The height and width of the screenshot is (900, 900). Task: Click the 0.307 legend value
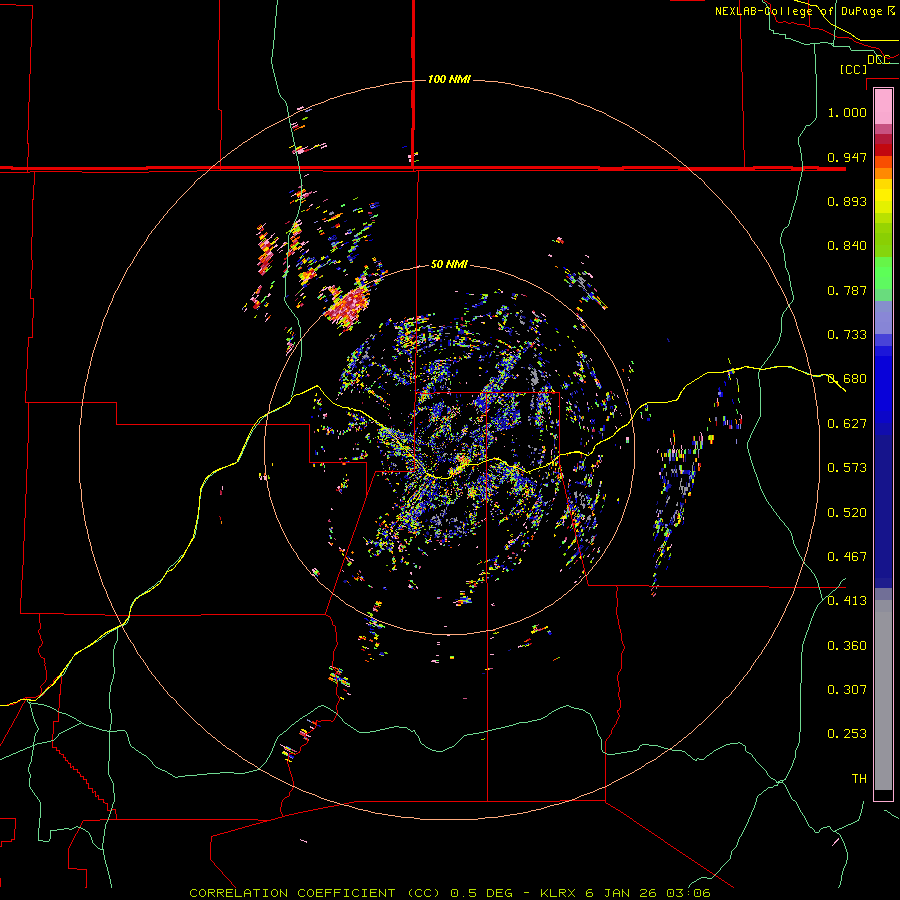click(847, 690)
